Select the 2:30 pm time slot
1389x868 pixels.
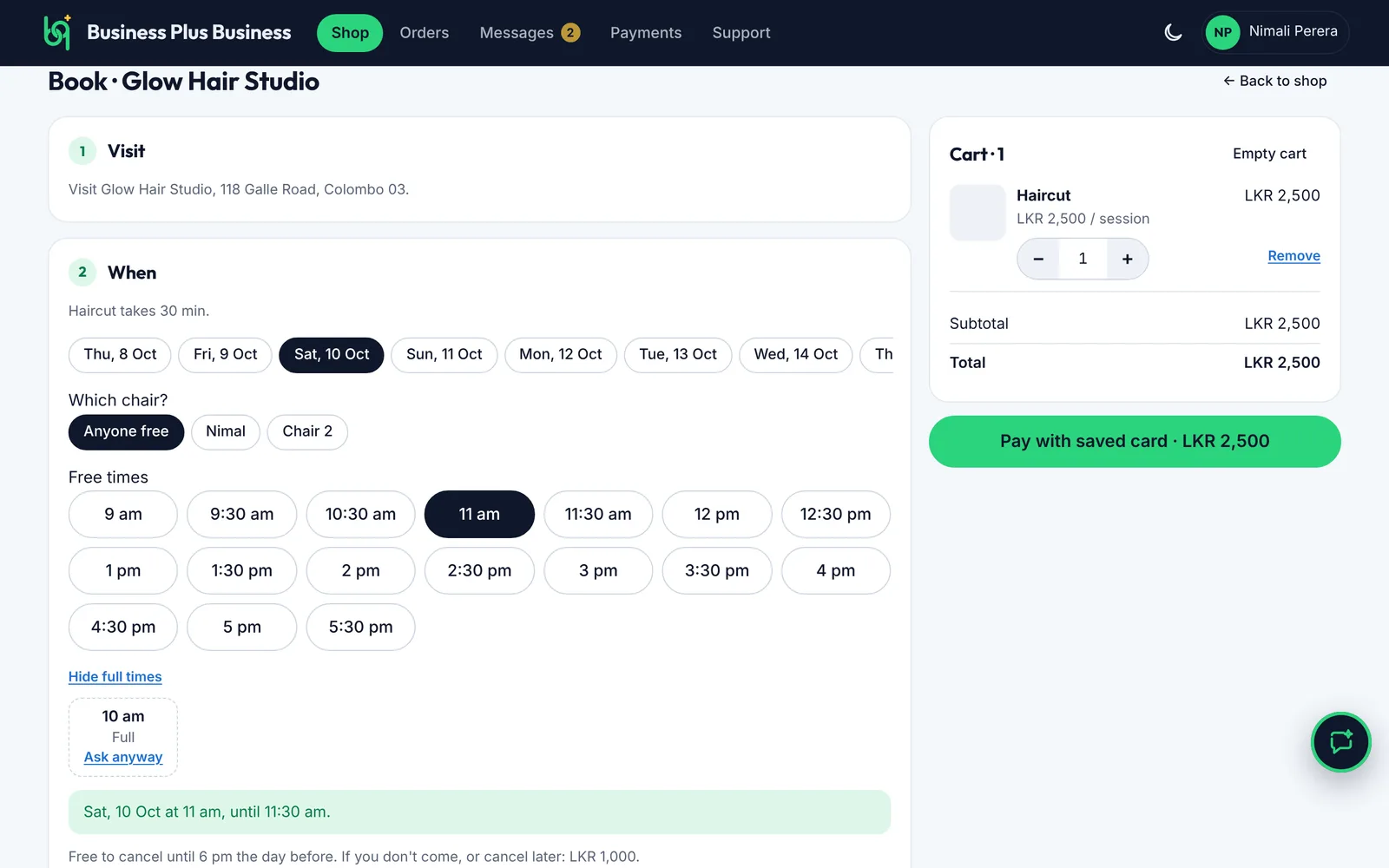pyautogui.click(x=479, y=571)
